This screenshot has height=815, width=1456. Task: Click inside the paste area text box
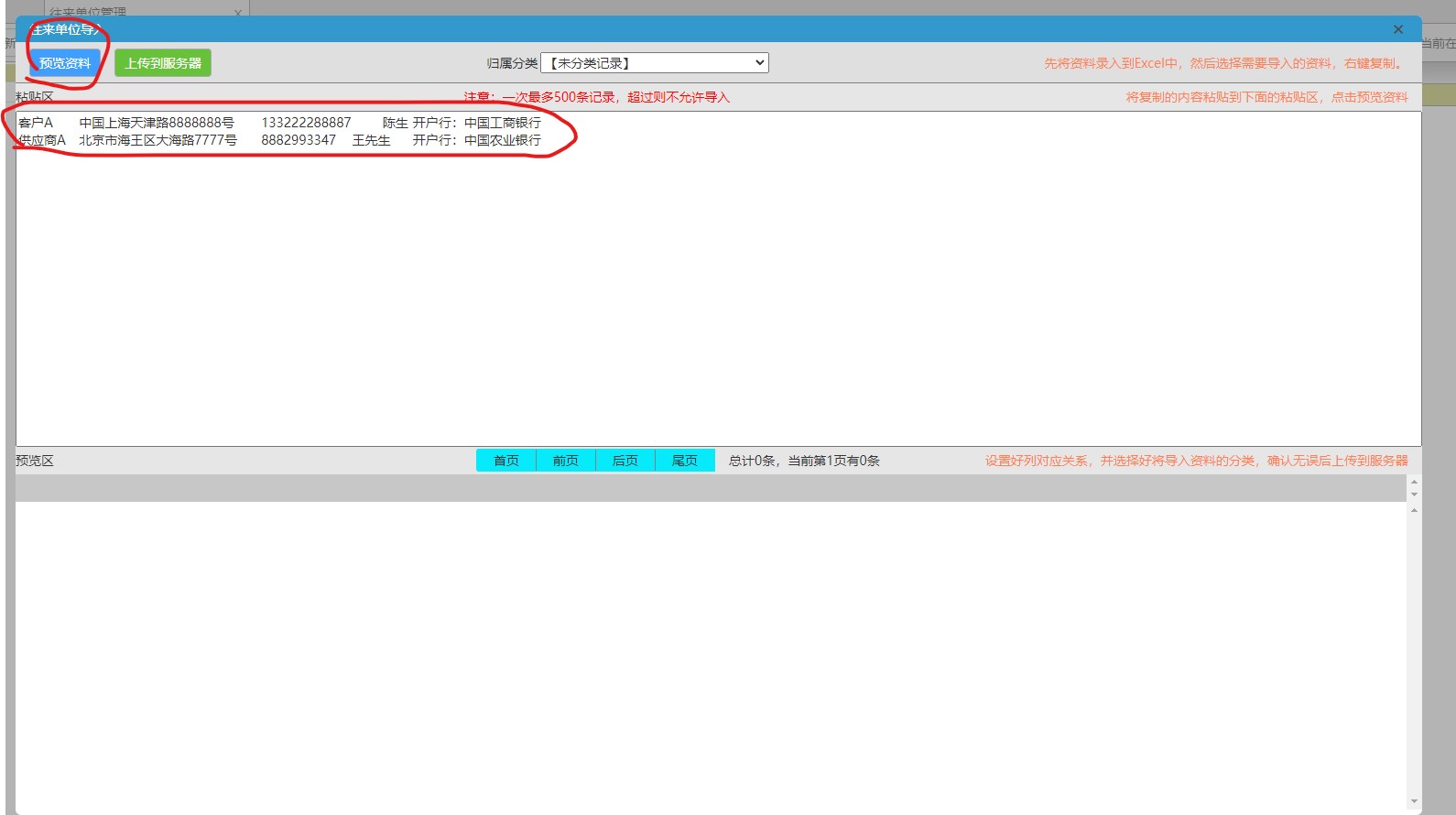click(x=719, y=279)
